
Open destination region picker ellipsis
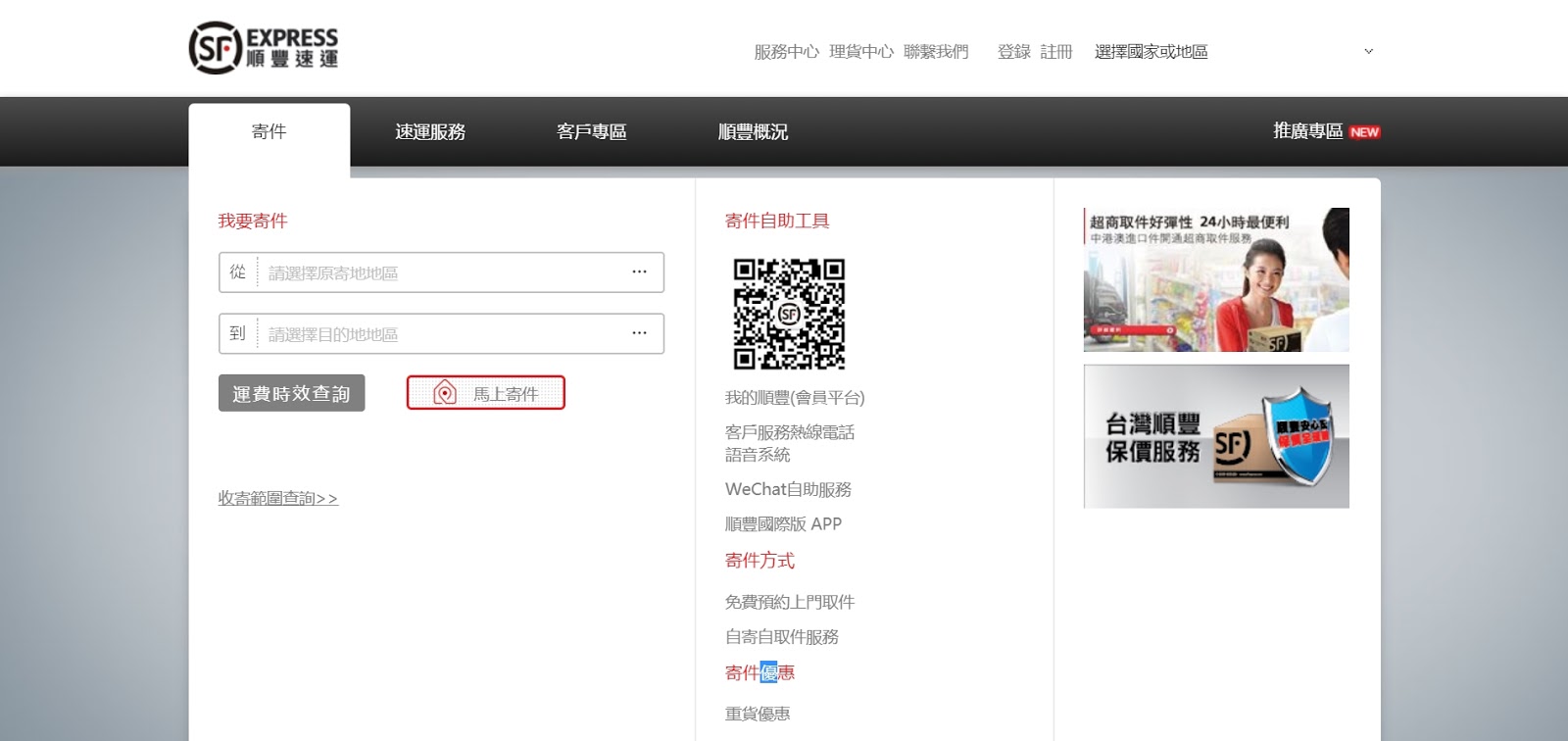coord(639,333)
